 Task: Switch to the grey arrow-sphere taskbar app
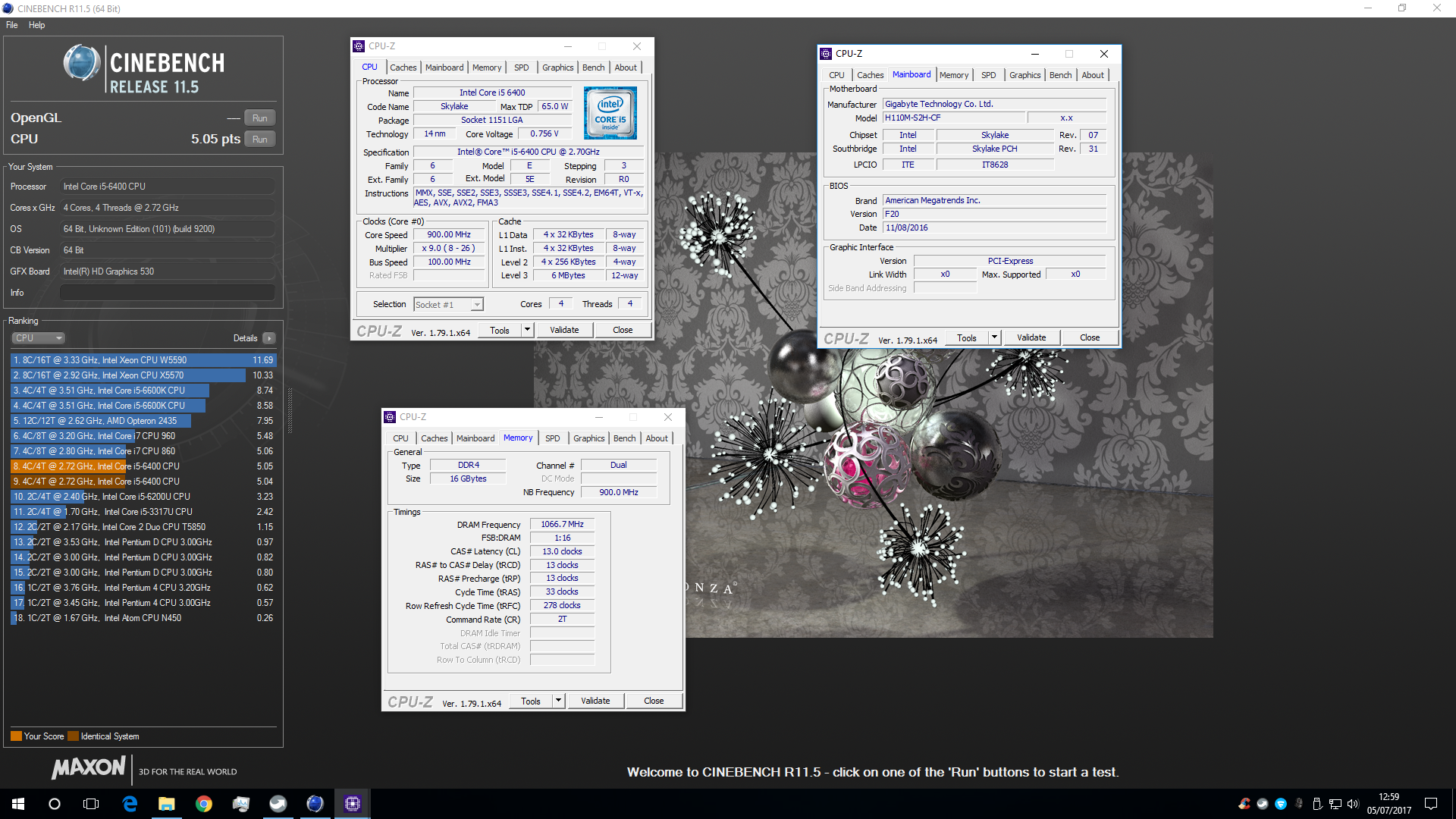click(x=278, y=804)
